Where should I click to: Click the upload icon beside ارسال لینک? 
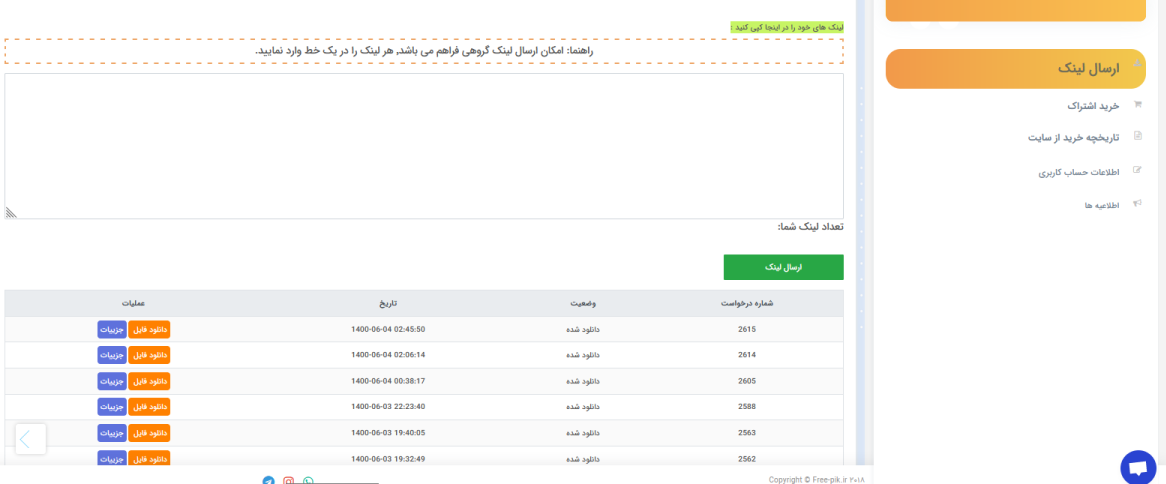(1136, 65)
